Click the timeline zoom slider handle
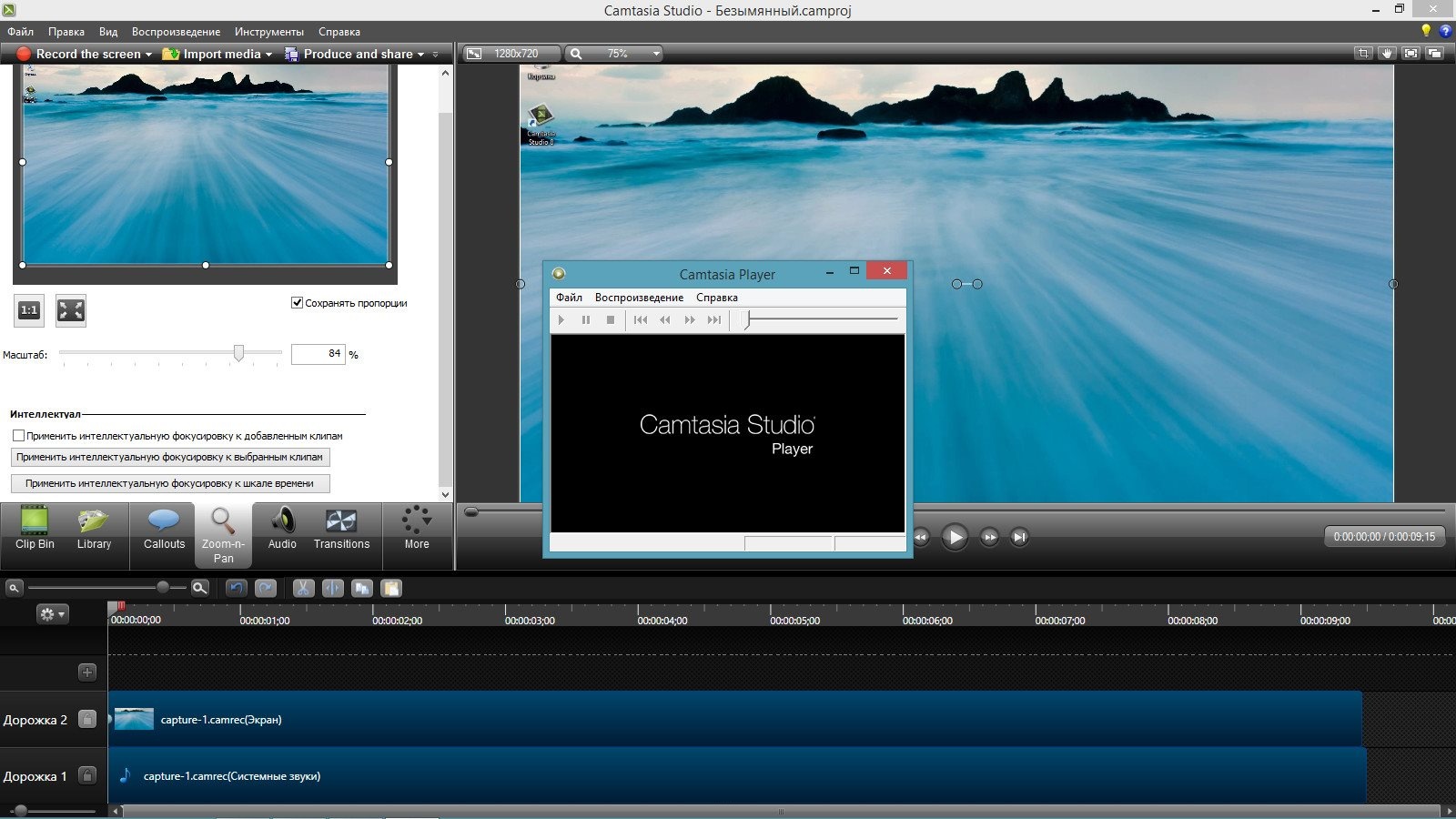Image resolution: width=1456 pixels, height=819 pixels. tap(163, 588)
